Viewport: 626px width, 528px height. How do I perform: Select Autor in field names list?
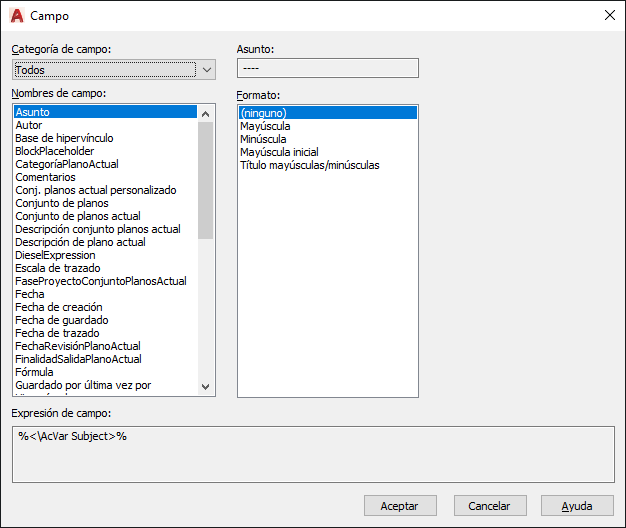28,125
